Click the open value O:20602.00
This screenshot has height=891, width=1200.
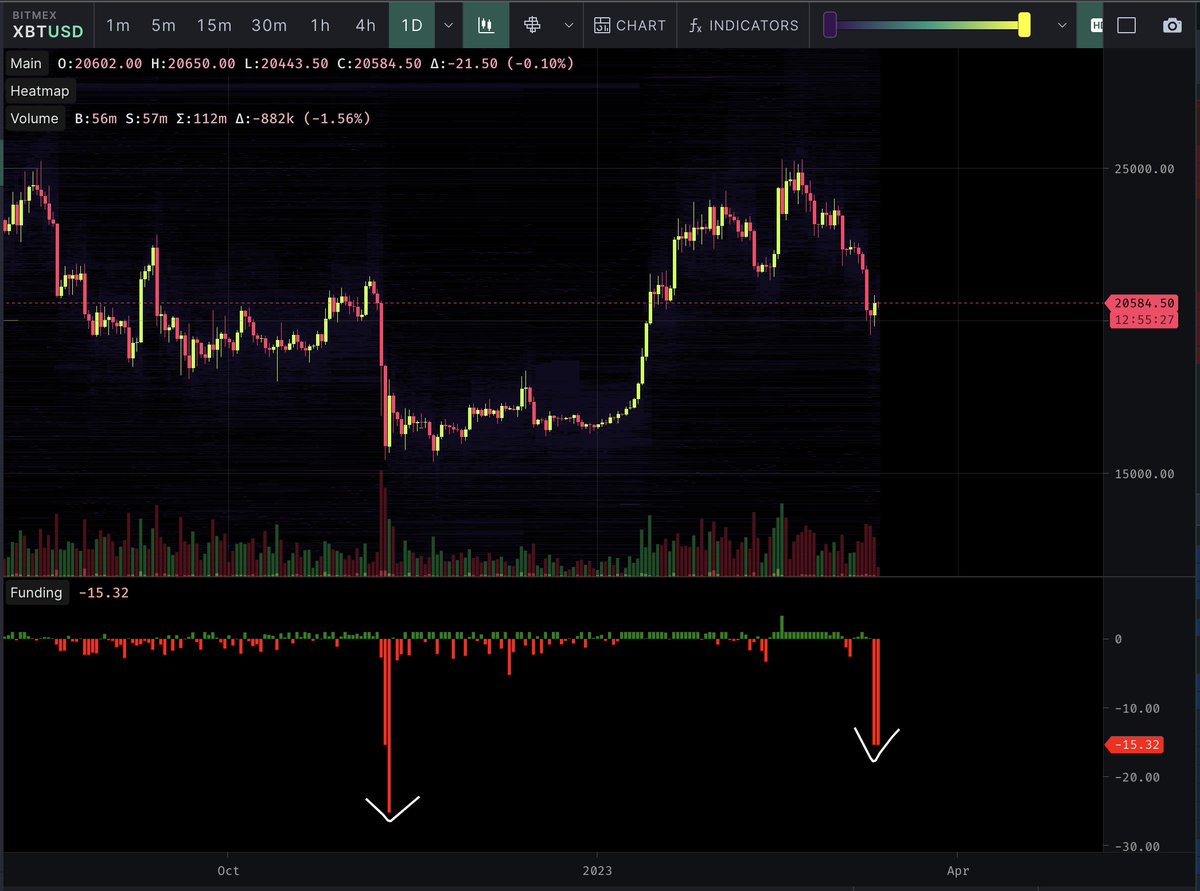click(x=101, y=63)
